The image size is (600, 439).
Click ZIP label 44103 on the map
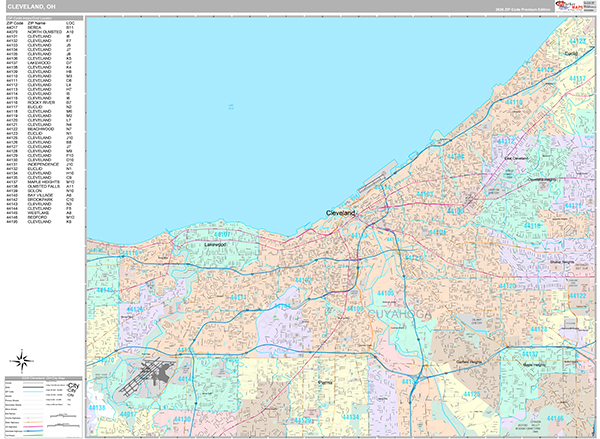tap(425, 194)
